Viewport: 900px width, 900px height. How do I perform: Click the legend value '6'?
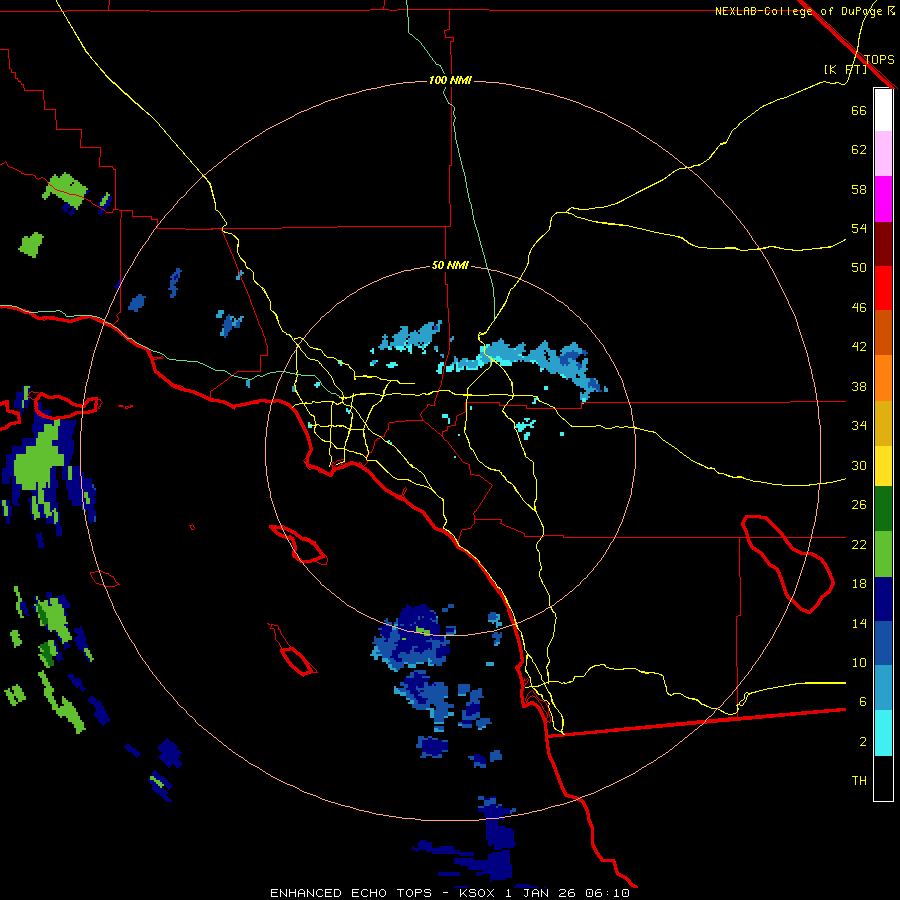tap(862, 701)
